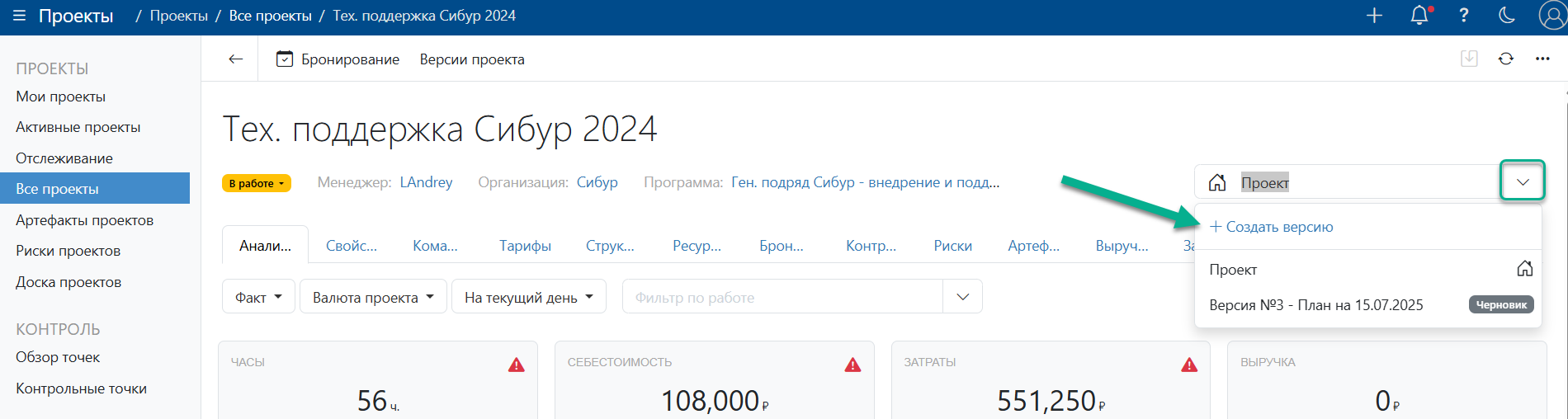Open the hamburger navigation menu
Screen dimensions: 1568x419
[x=20, y=16]
